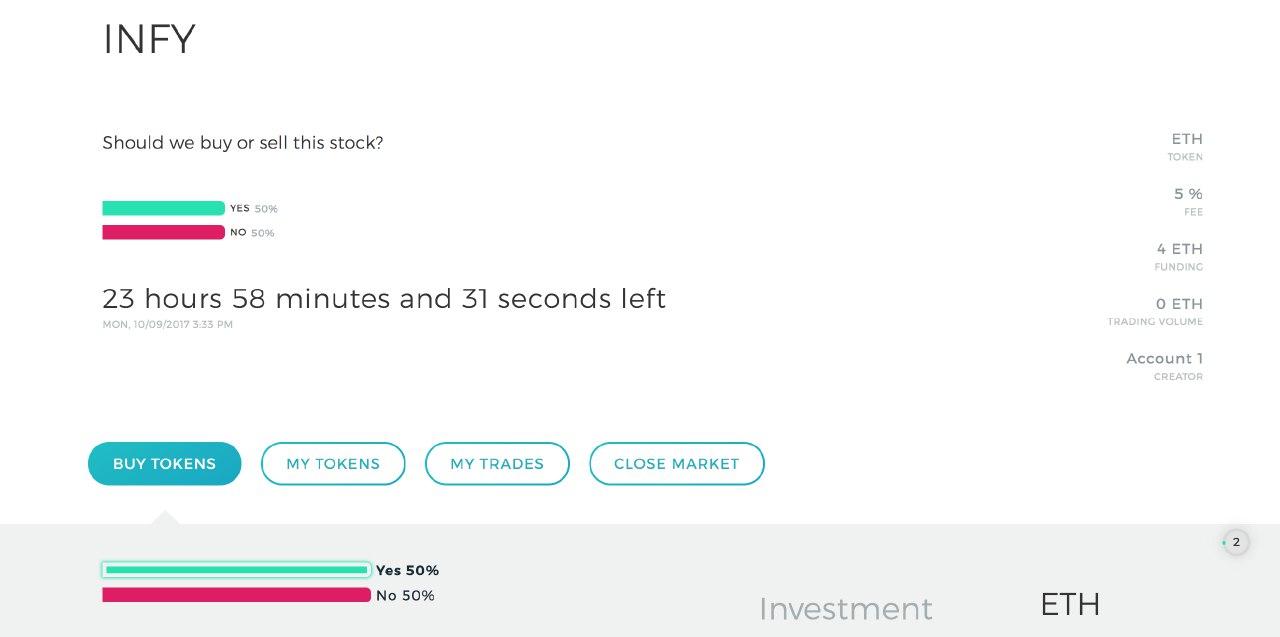Click the ETH unit label beside Investment
This screenshot has width=1280, height=637.
coord(1070,604)
